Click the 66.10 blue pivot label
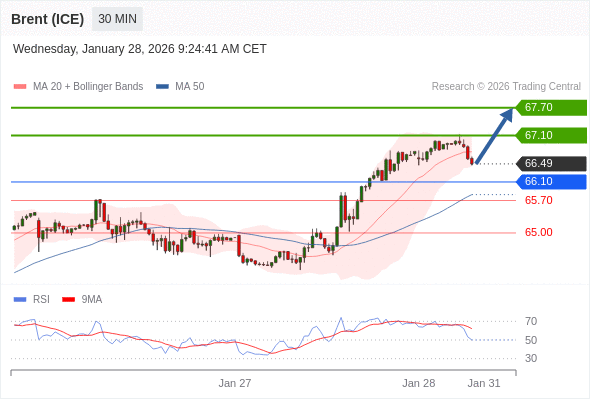 click(551, 182)
